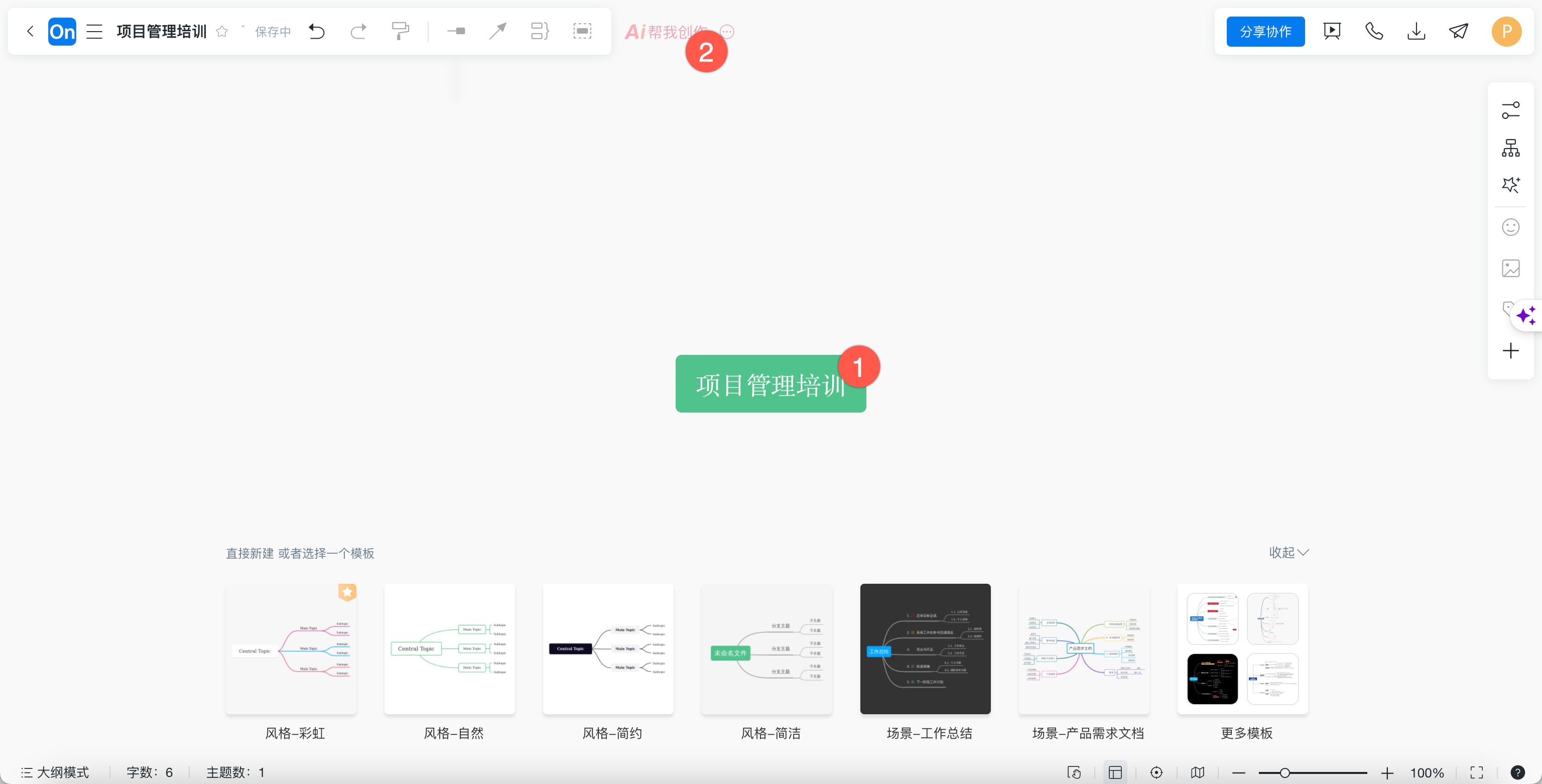Select the central topic 项目管理培训 node
The height and width of the screenshot is (784, 1542).
point(770,383)
